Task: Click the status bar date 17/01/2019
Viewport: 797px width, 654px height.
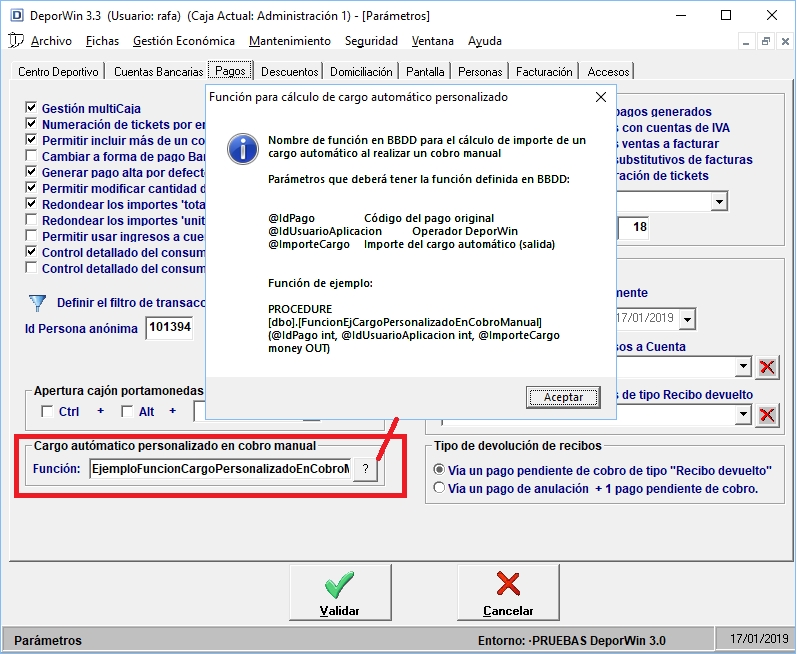Action: (759, 639)
